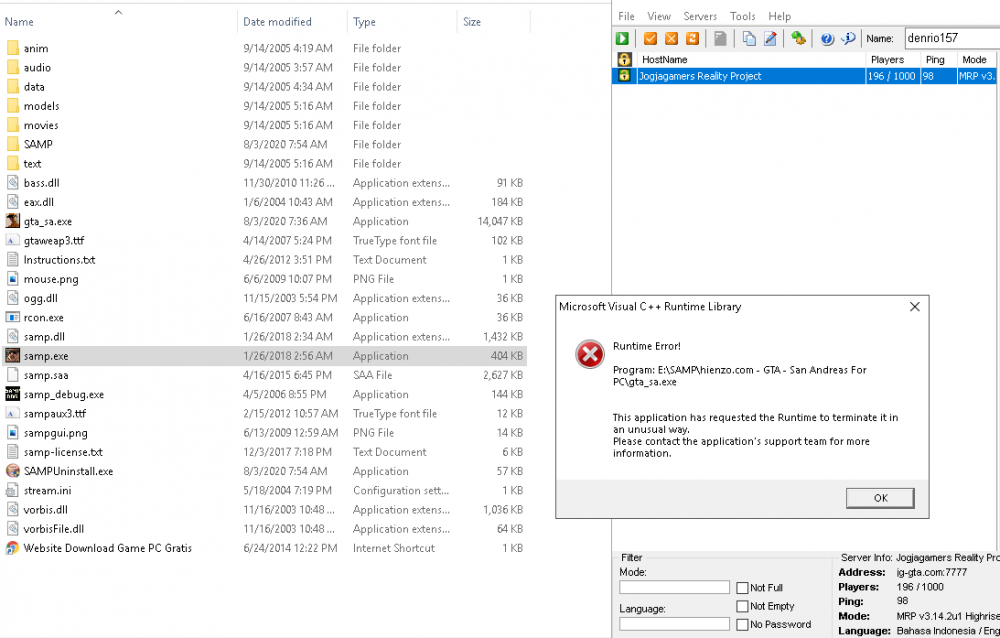Click the green Connect play icon
The height and width of the screenshot is (638, 1000).
(x=622, y=39)
